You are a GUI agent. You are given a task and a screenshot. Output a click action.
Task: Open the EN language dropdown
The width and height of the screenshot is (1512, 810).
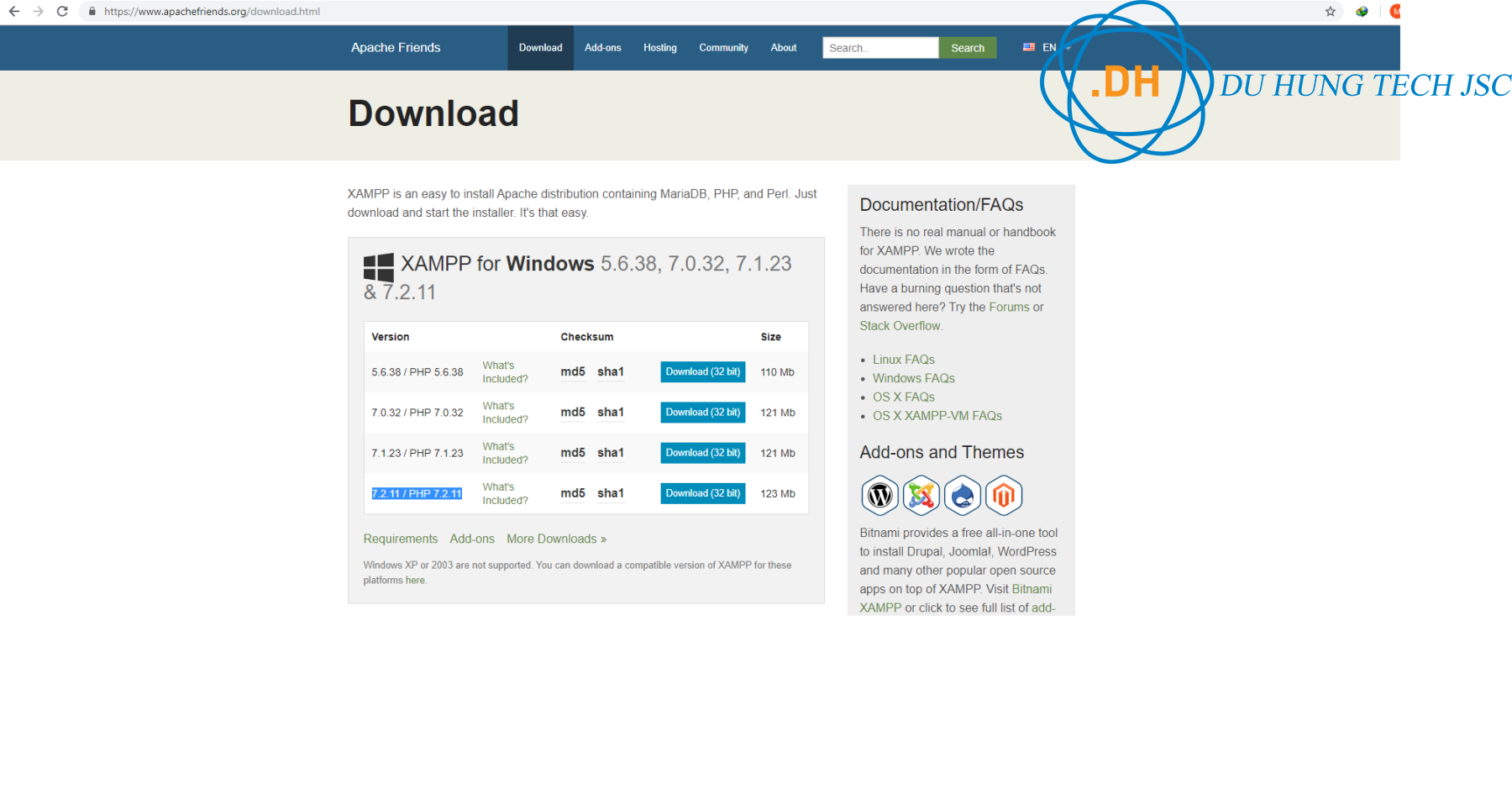click(x=1047, y=48)
